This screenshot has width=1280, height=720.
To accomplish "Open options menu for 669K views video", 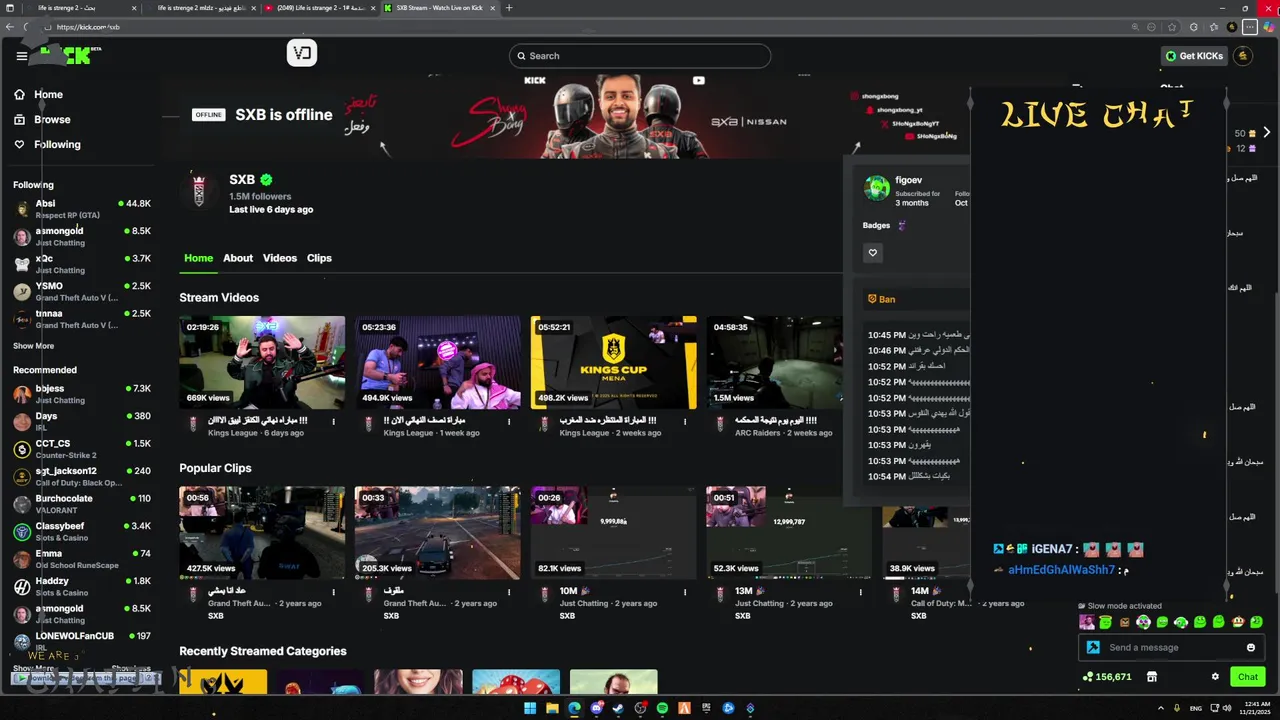I will pos(333,421).
